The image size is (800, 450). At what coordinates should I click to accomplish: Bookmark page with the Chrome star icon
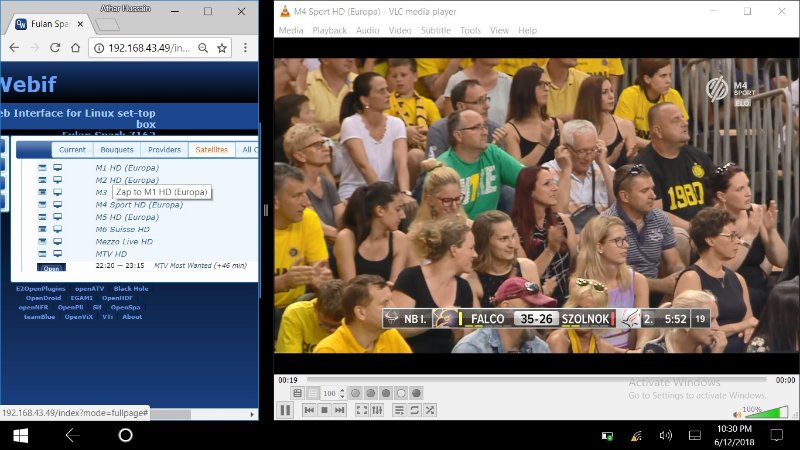221,48
